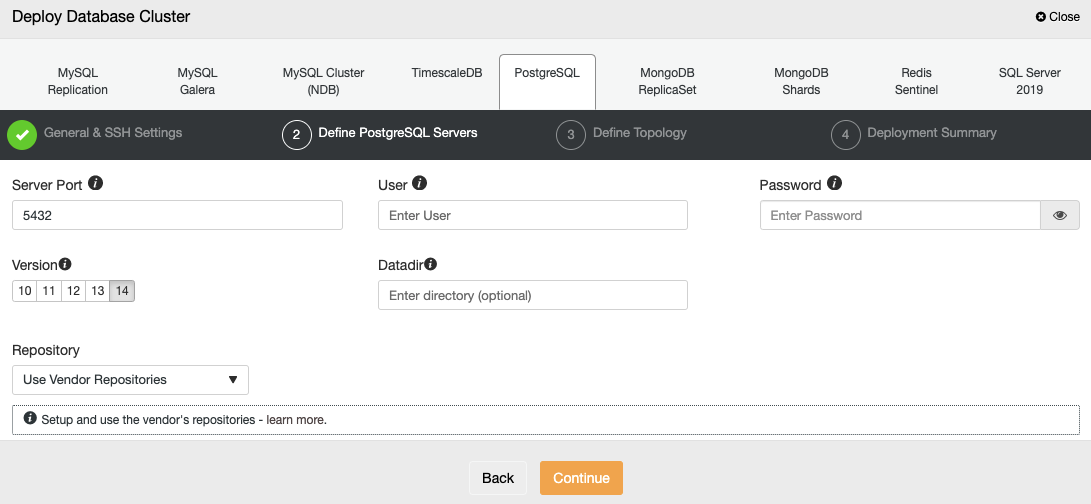Click the Continue button

coord(581,478)
